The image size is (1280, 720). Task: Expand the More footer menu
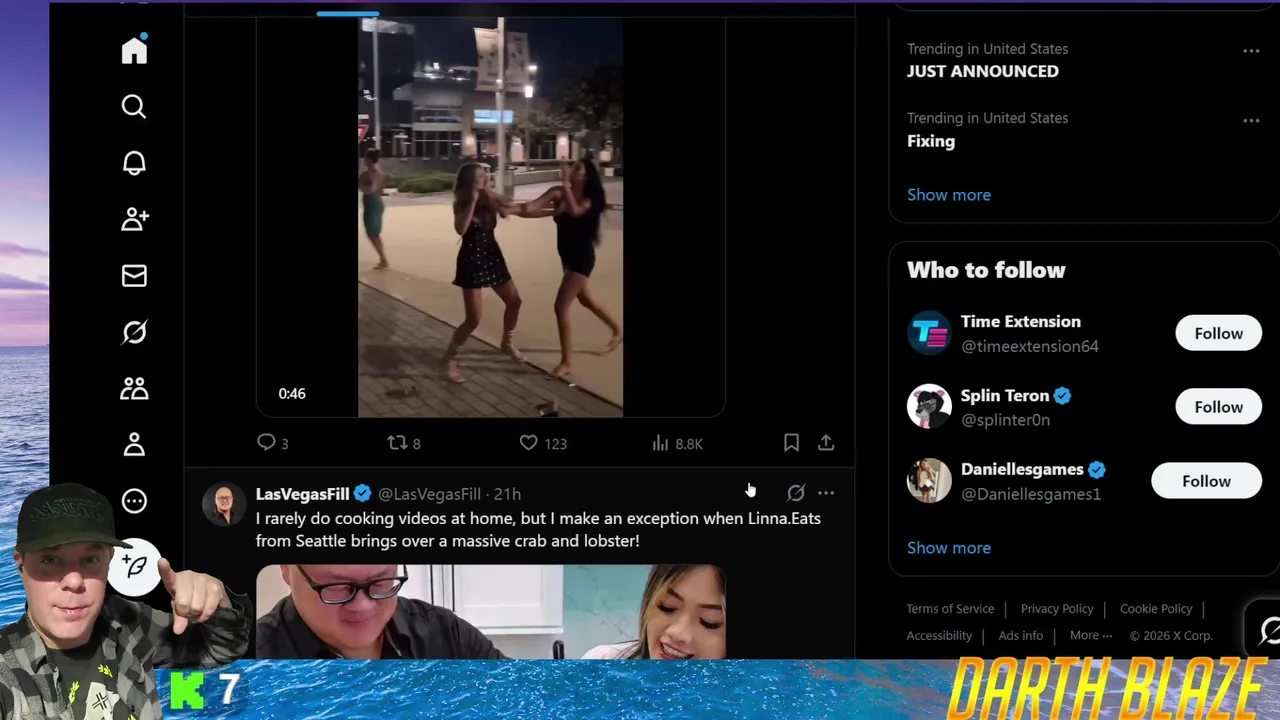point(1091,635)
